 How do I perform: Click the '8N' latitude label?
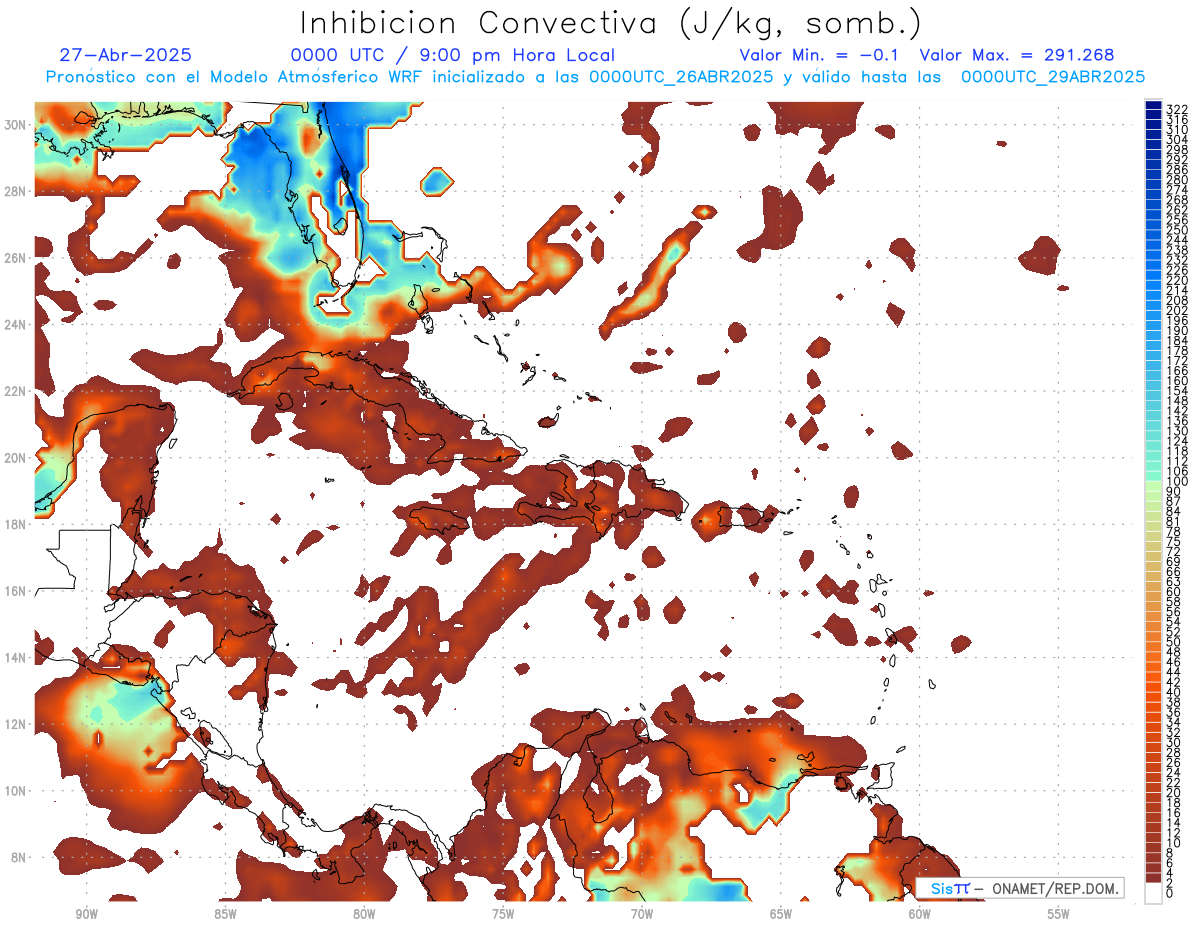pos(20,858)
